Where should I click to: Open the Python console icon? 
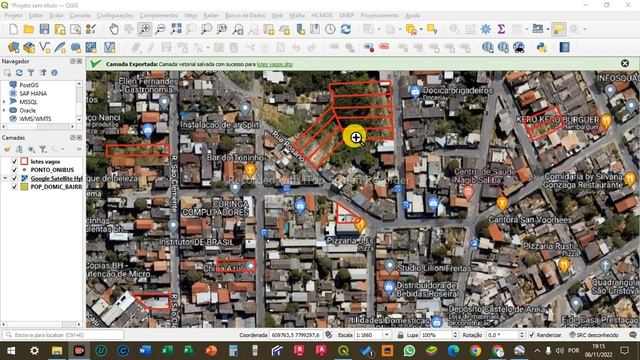pyautogui.click(x=542, y=47)
